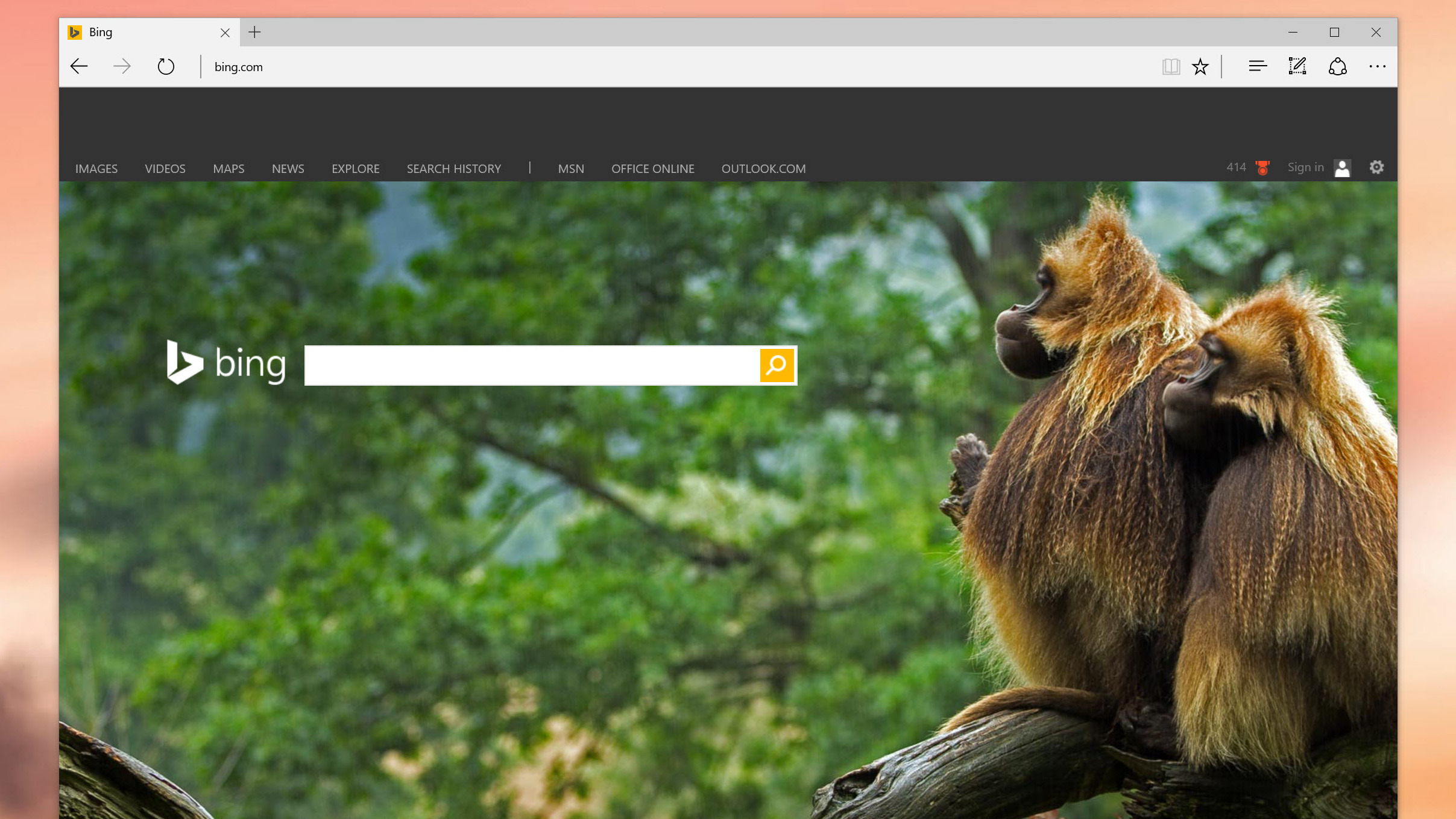Follow the MSN link
The width and height of the screenshot is (1456, 819).
[x=571, y=169]
